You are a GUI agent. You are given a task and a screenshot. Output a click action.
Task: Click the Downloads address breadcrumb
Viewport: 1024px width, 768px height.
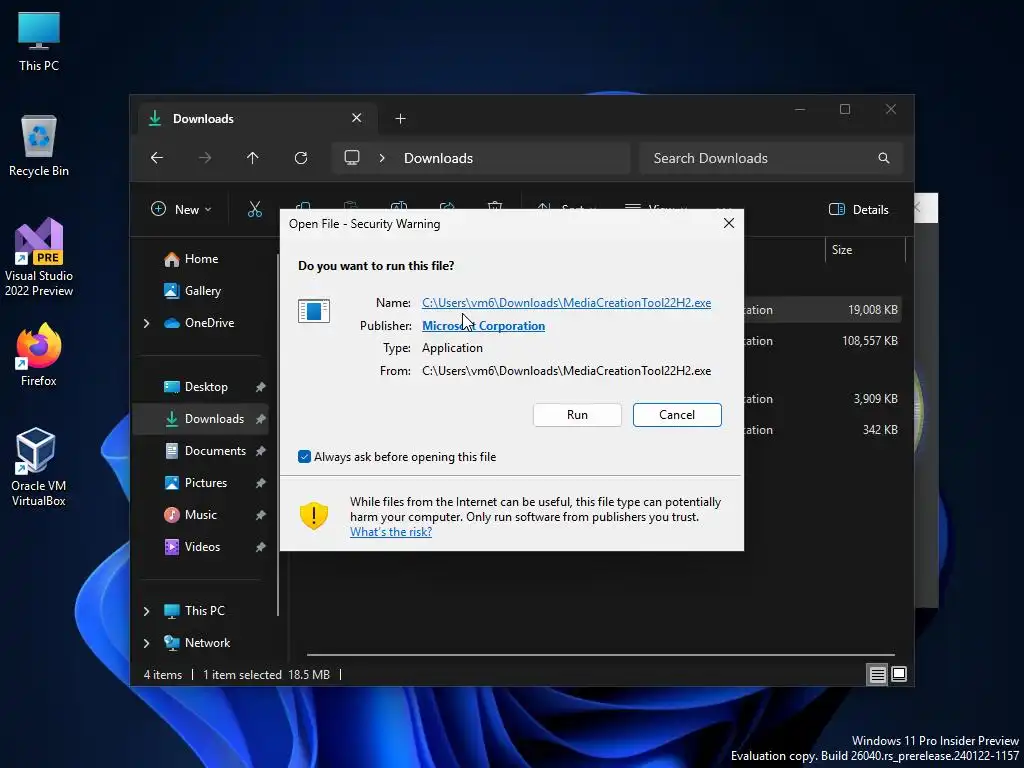438,158
